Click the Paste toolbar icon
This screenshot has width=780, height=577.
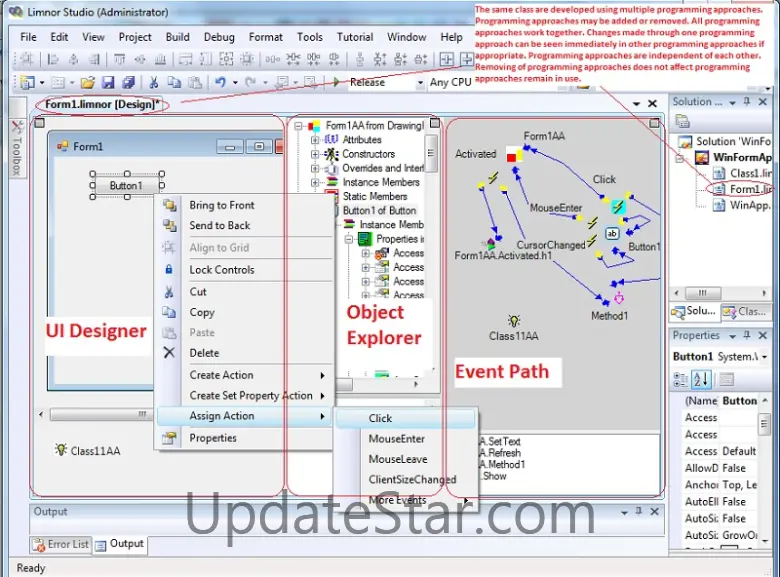pyautogui.click(x=195, y=83)
